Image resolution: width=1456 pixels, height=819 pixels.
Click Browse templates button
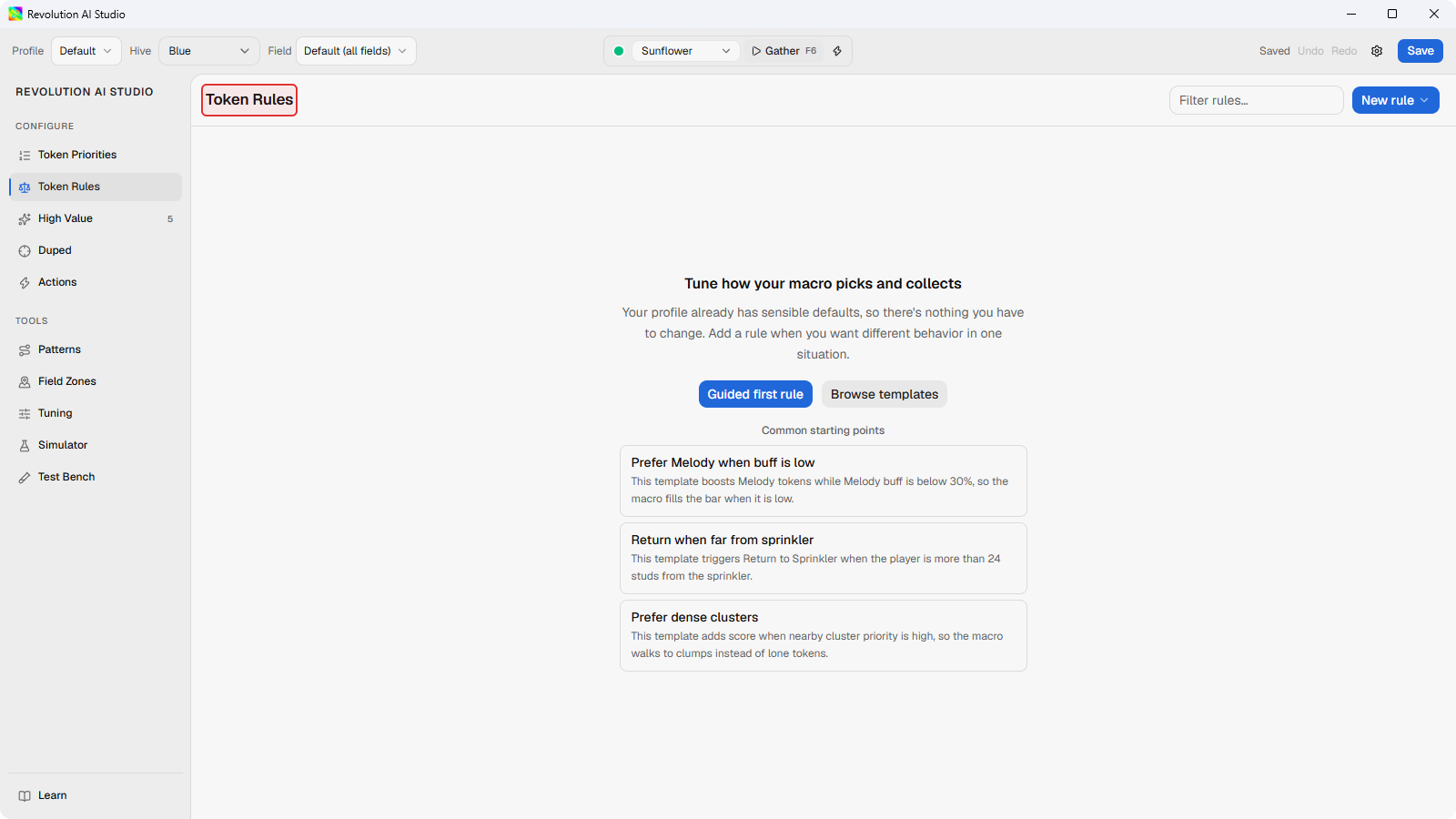click(x=885, y=394)
